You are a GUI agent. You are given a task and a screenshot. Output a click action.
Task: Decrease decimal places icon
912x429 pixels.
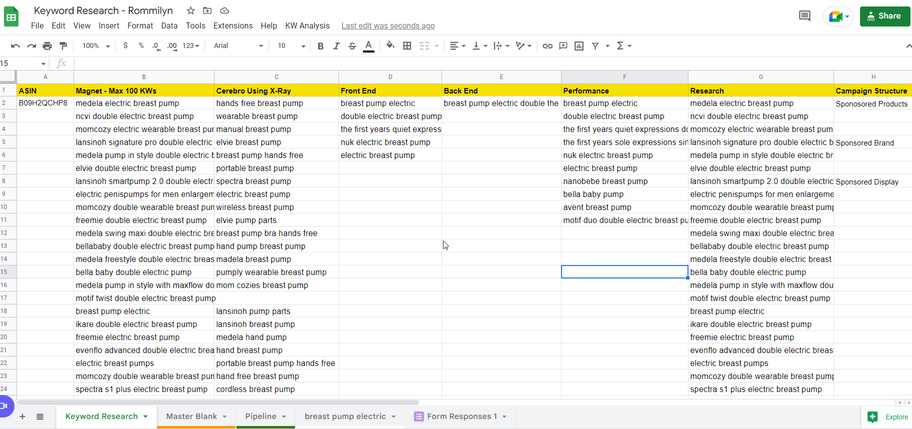click(x=155, y=46)
